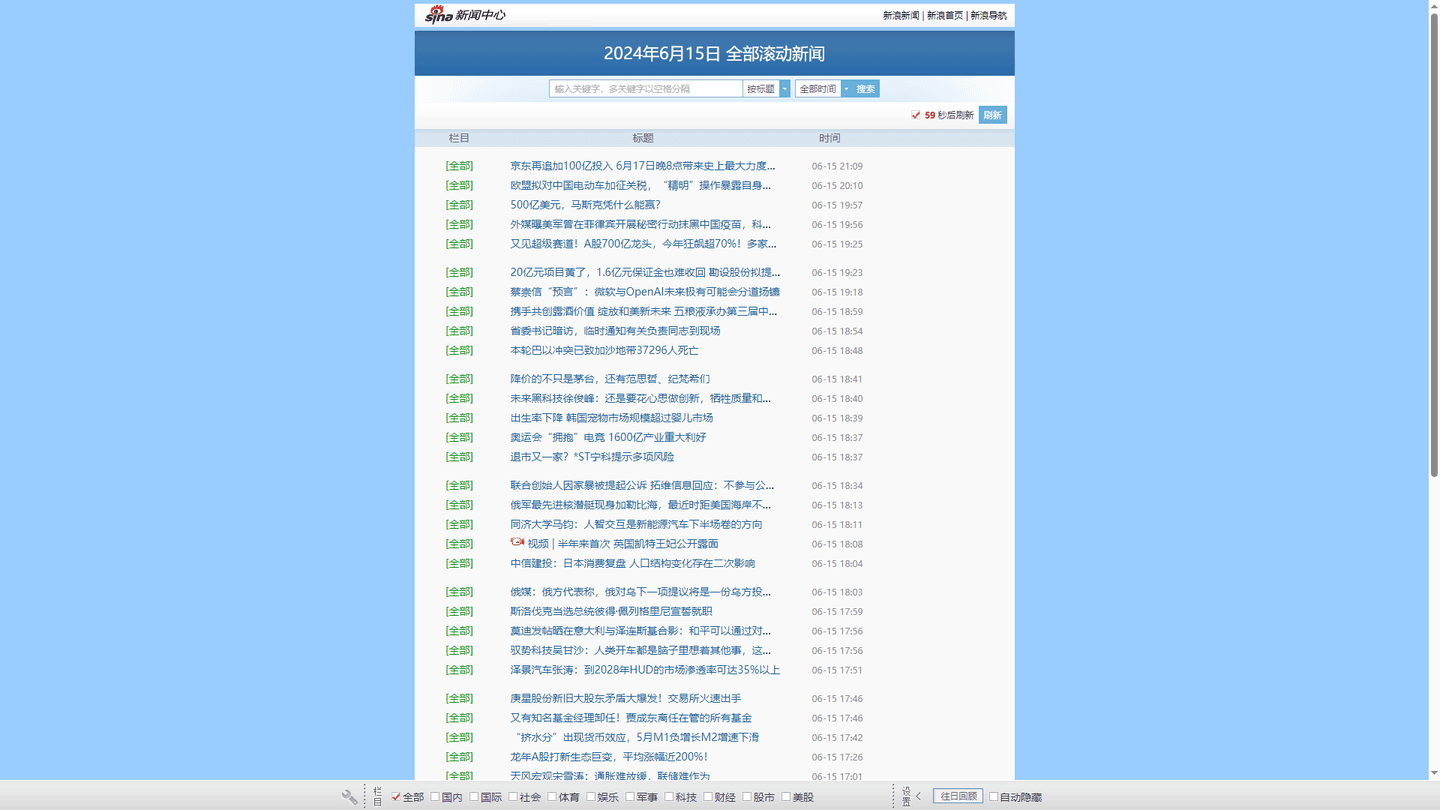Image resolution: width=1440 pixels, height=810 pixels.
Task: Click the 刷新 refresh button
Action: point(992,115)
